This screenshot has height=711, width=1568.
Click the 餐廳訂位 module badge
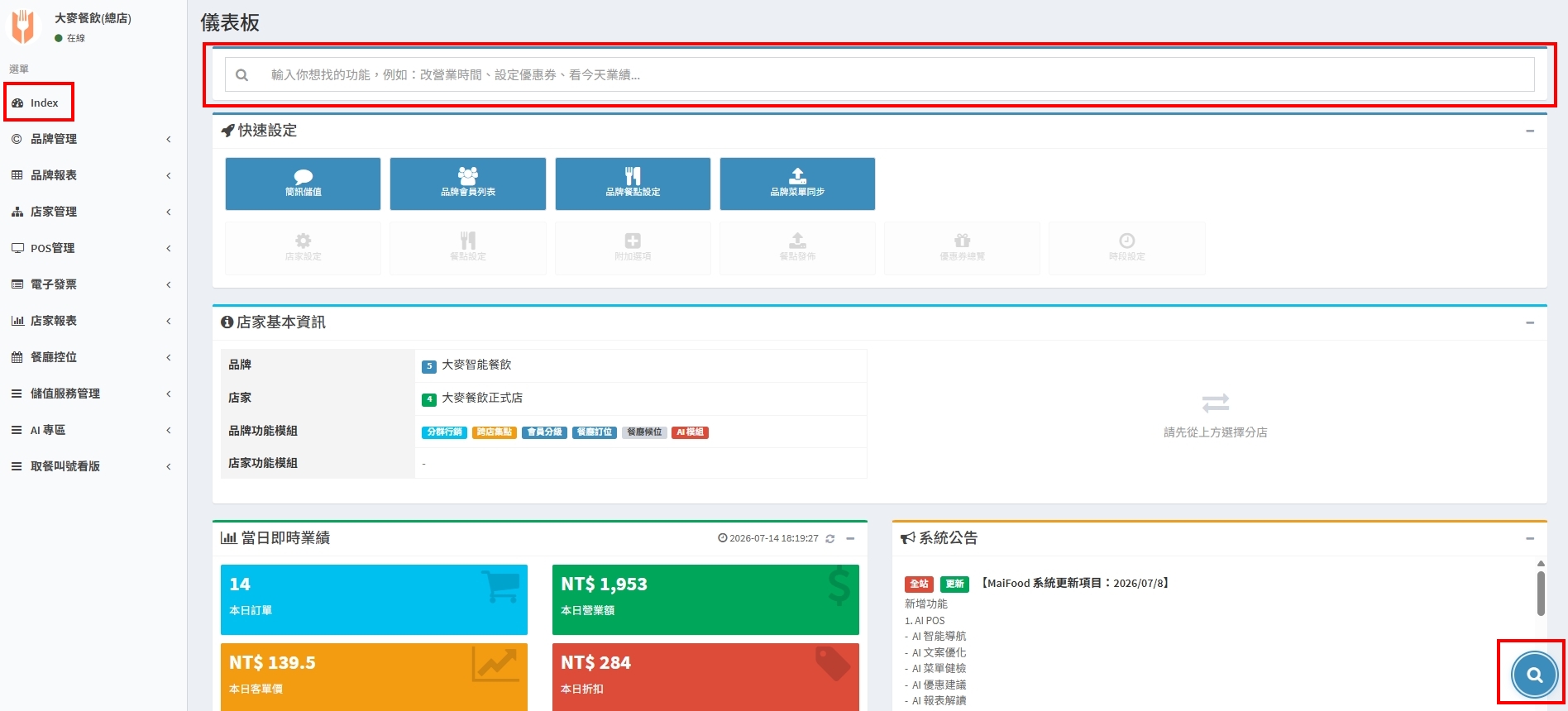click(595, 432)
